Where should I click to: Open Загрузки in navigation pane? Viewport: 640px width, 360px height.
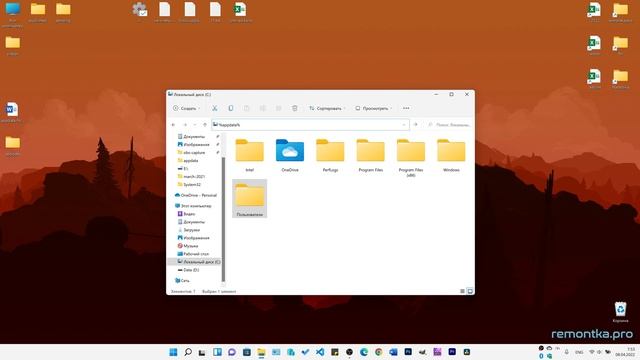tap(191, 230)
